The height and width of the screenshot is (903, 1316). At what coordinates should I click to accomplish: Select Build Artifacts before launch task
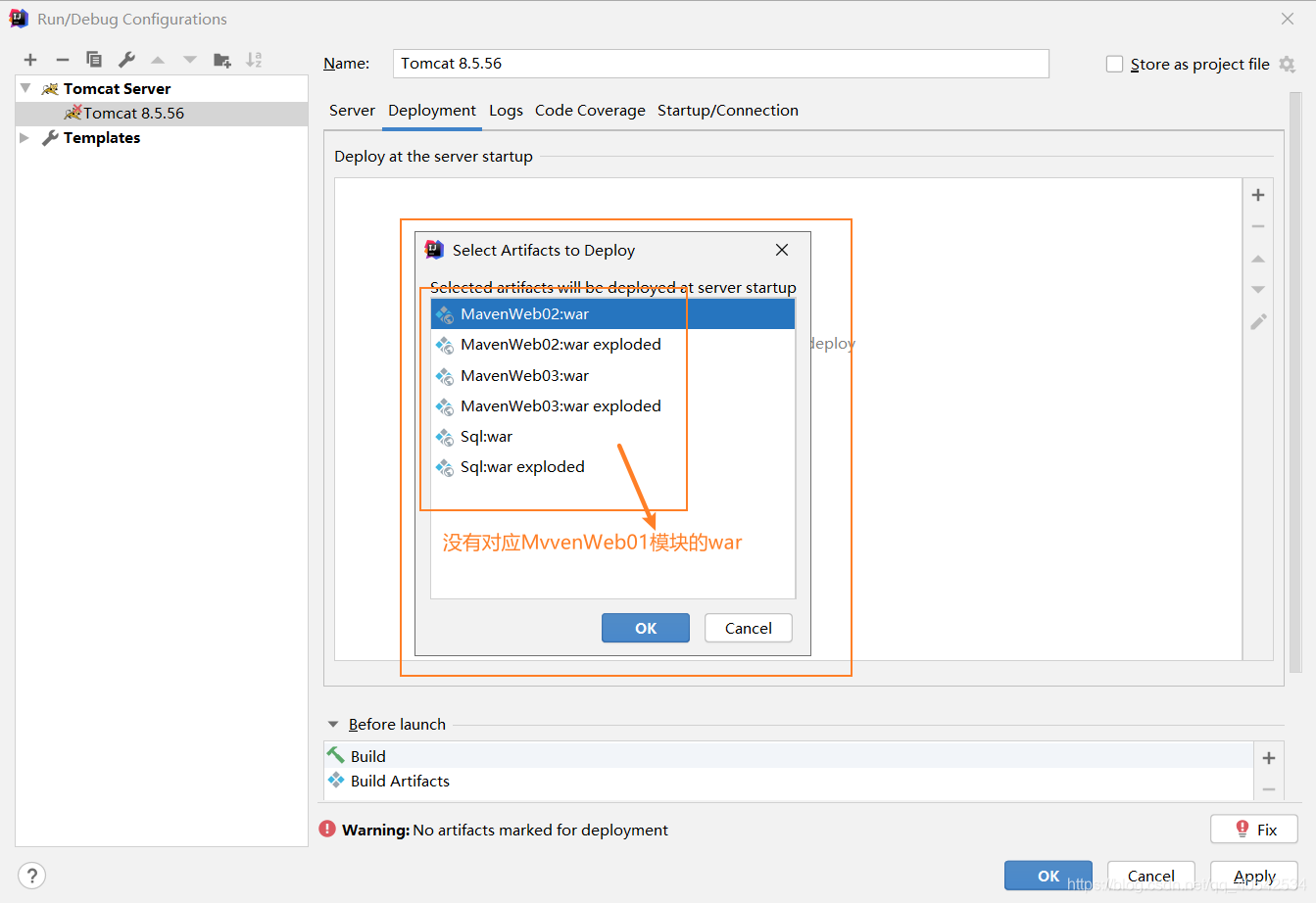(x=789, y=781)
